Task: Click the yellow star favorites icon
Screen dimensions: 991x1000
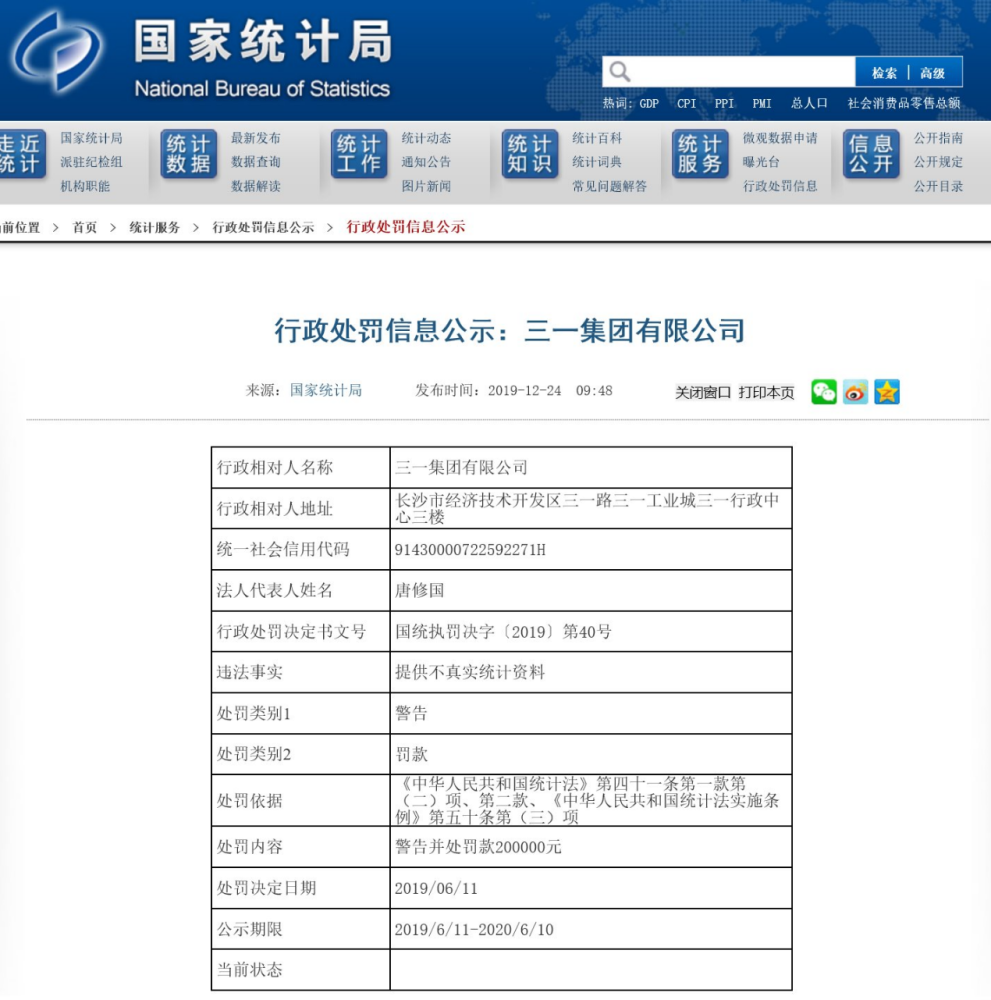Action: pyautogui.click(x=887, y=392)
